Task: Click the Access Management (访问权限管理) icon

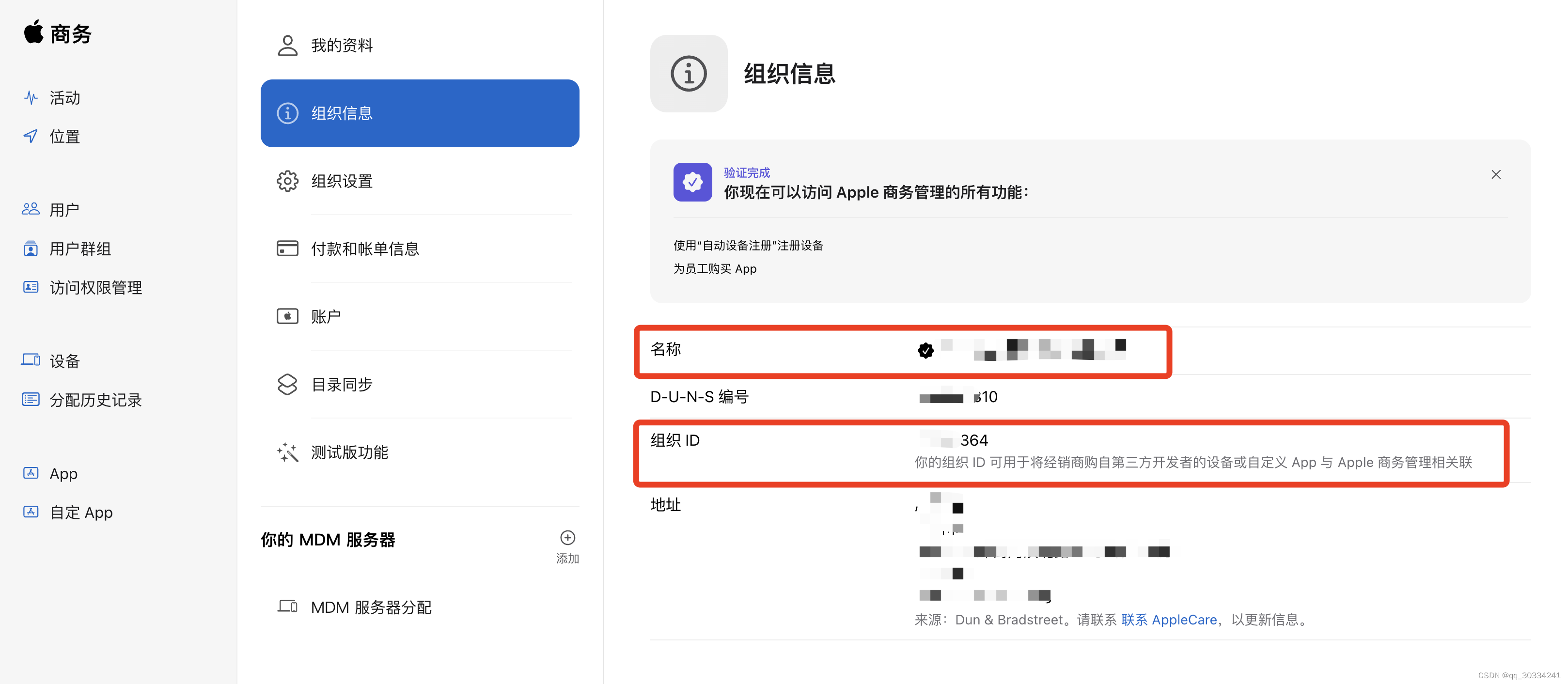Action: tap(31, 287)
